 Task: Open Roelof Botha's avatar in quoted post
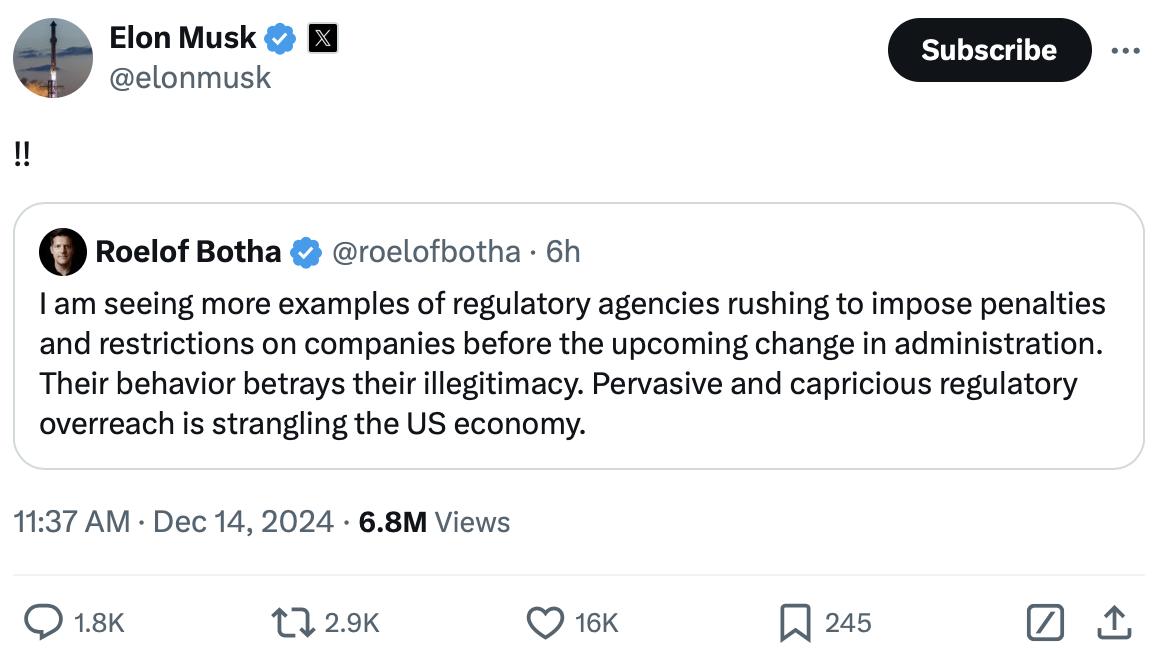click(63, 251)
